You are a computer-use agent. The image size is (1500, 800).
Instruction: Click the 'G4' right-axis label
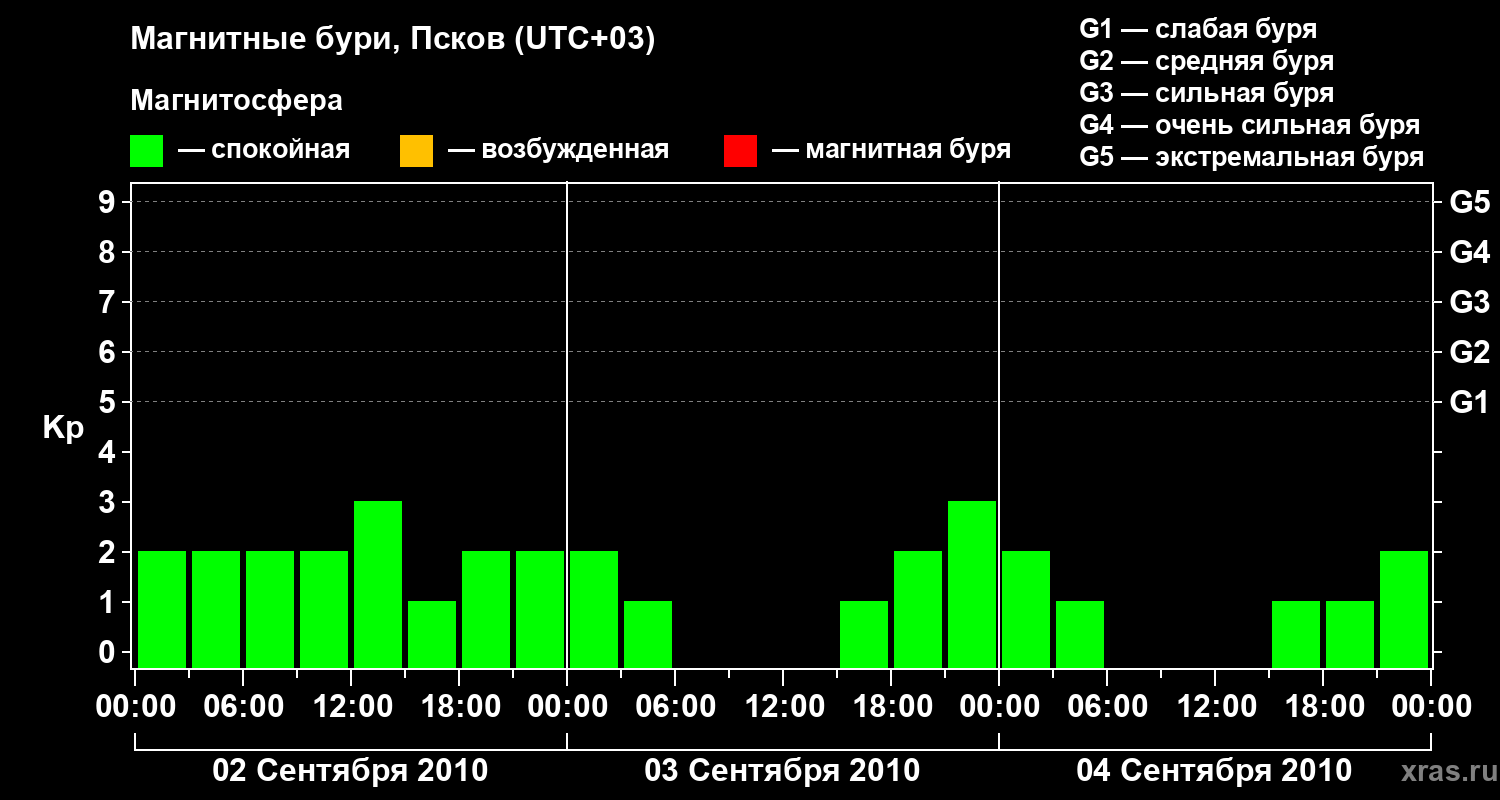point(1469,252)
